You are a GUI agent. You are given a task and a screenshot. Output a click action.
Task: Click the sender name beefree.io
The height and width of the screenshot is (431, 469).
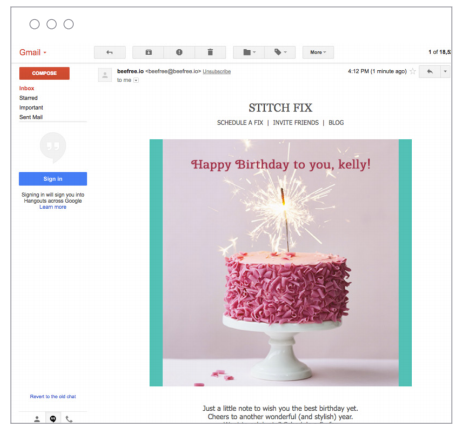(130, 71)
